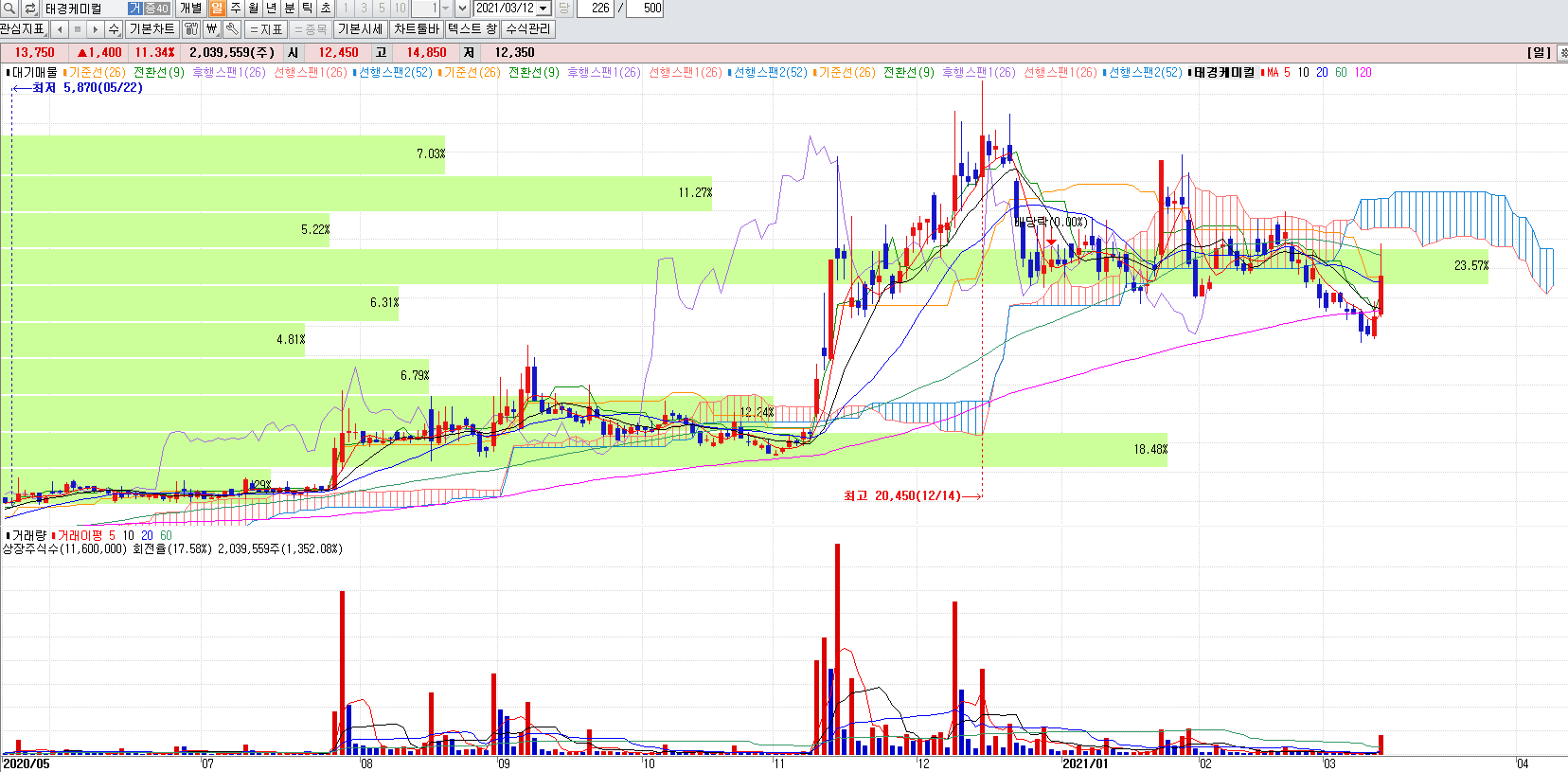The width and height of the screenshot is (1568, 772).
Task: Click the 거래량 volume legend label
Action: click(x=28, y=535)
